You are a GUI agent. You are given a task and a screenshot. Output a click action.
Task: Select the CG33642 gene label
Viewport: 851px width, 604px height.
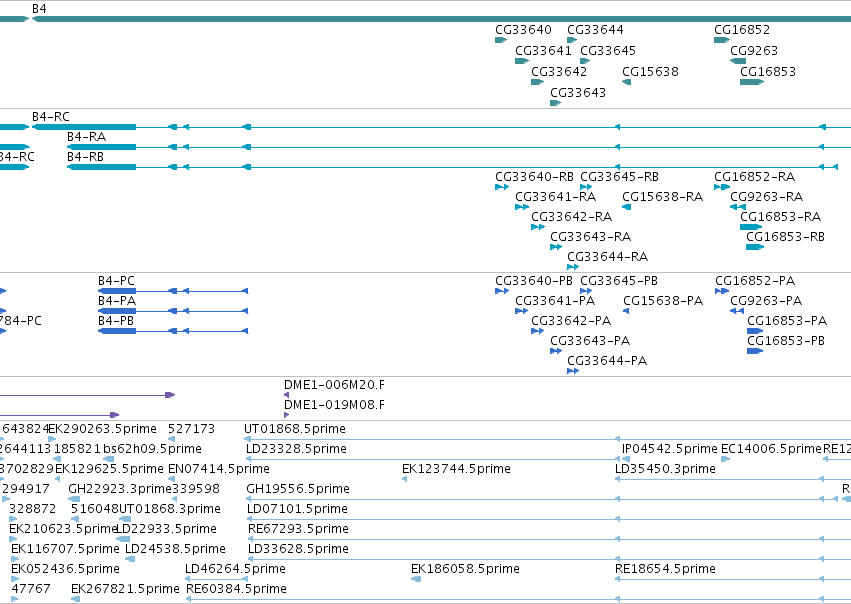click(x=559, y=72)
